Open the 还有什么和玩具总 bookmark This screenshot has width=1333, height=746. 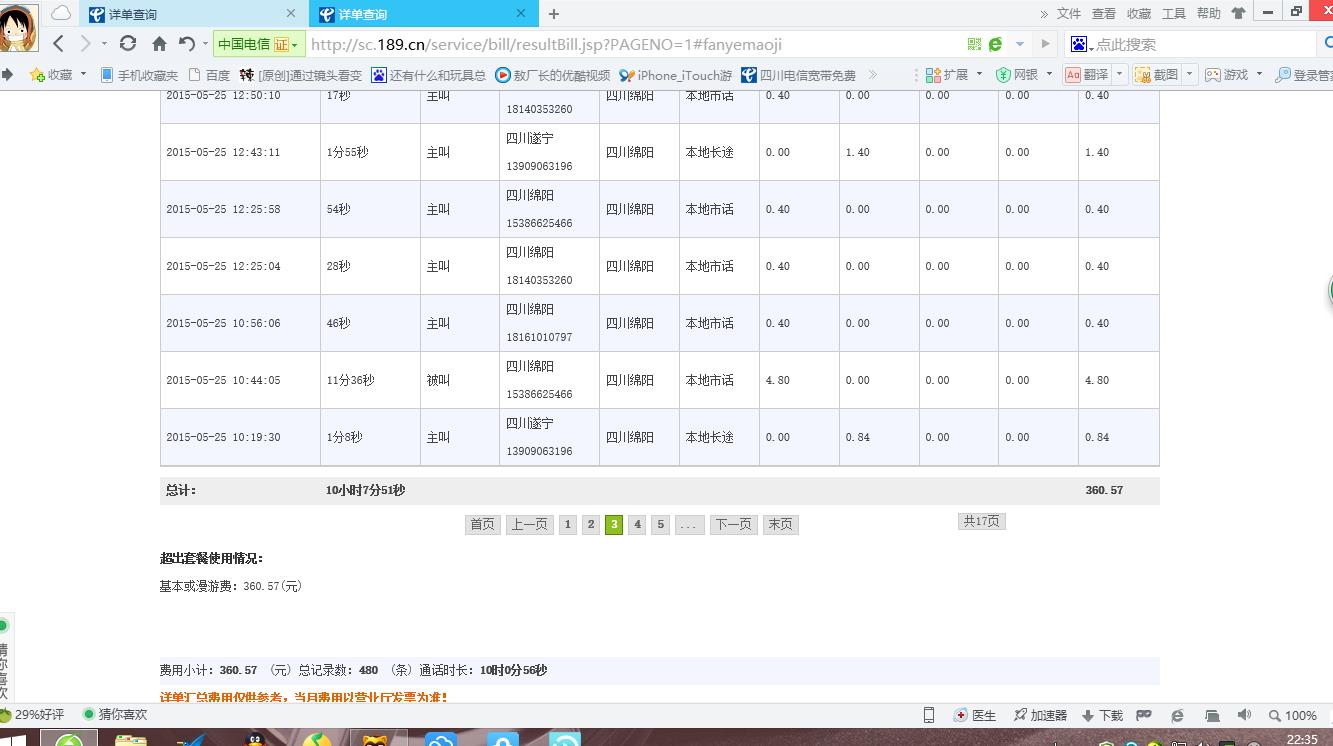point(428,75)
